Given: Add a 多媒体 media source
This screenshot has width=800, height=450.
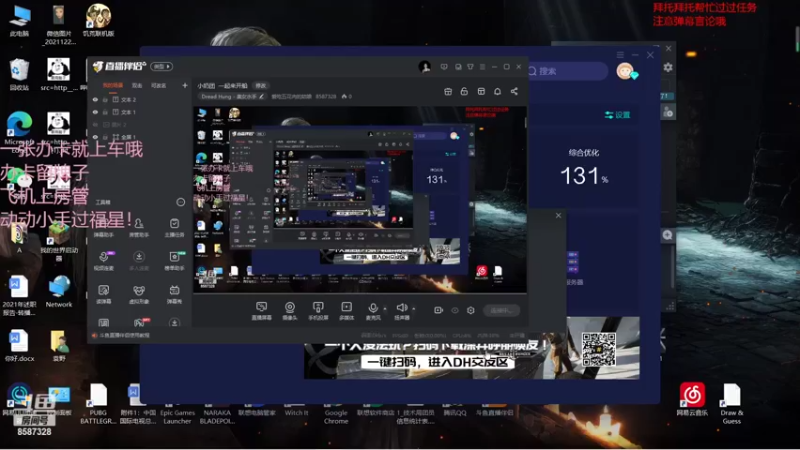Looking at the screenshot, I should (346, 311).
